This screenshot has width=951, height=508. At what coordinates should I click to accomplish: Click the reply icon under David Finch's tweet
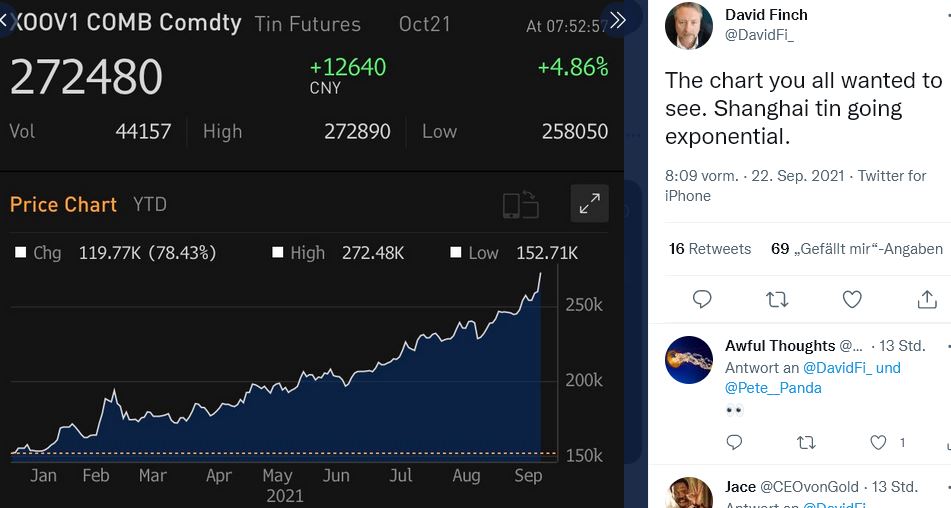(702, 299)
